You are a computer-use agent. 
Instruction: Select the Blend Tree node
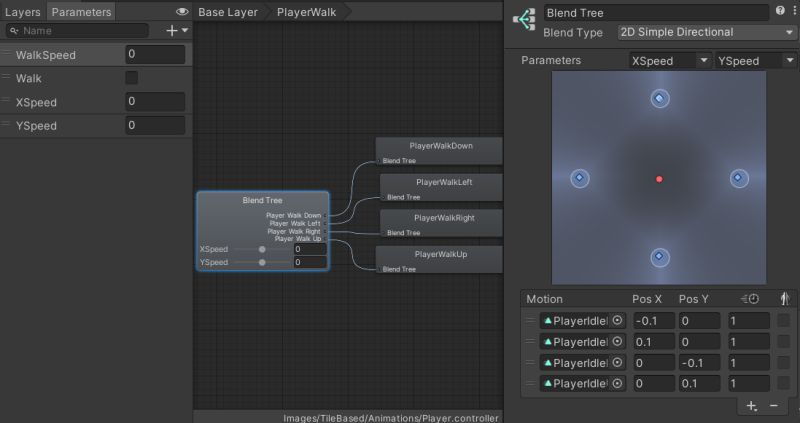(263, 231)
